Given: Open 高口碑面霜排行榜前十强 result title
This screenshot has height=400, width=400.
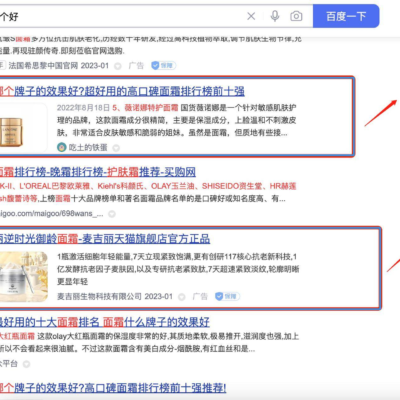Looking at the screenshot, I should pyautogui.click(x=122, y=91).
